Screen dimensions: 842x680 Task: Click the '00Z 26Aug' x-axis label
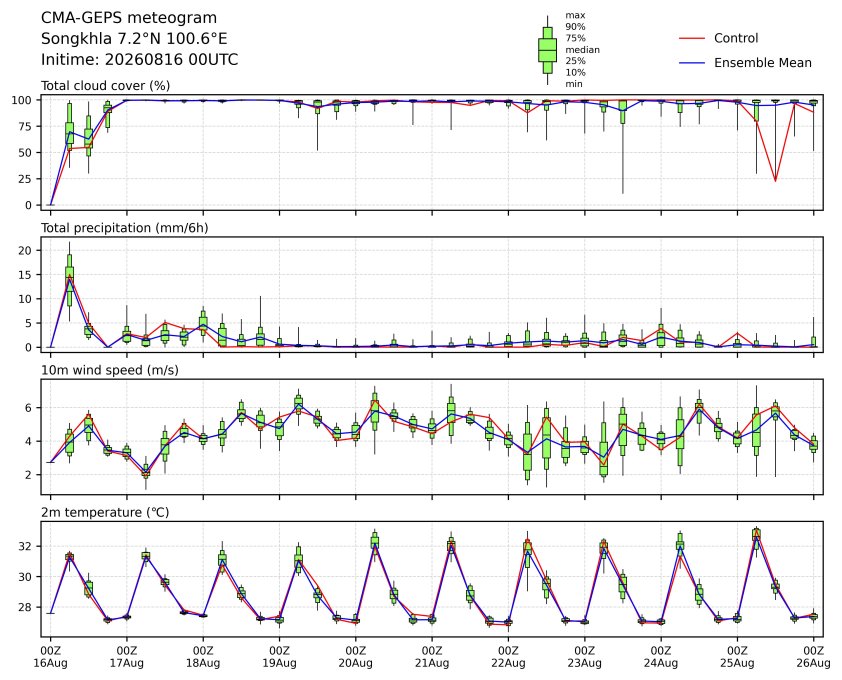pyautogui.click(x=814, y=657)
